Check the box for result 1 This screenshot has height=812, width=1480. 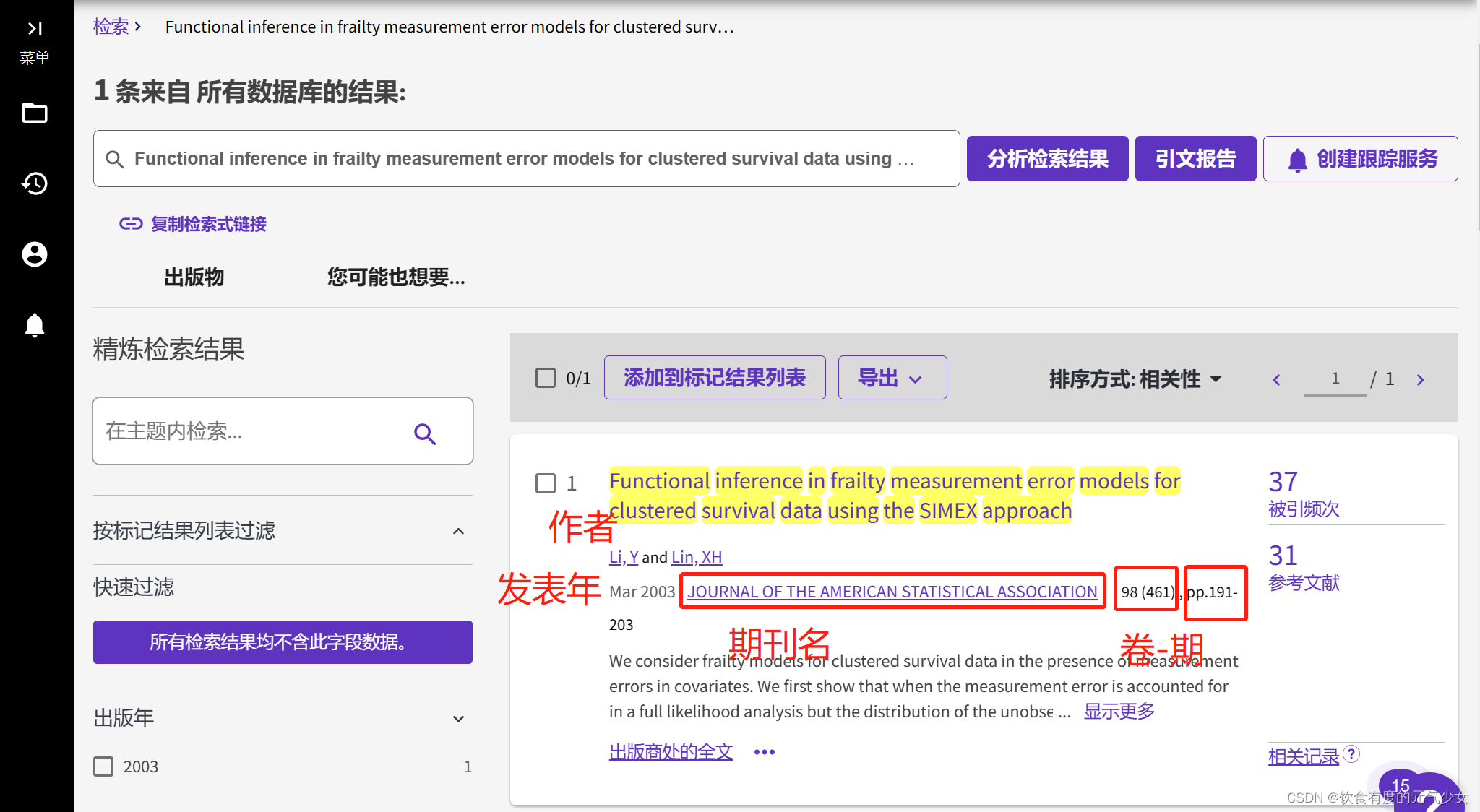[546, 483]
